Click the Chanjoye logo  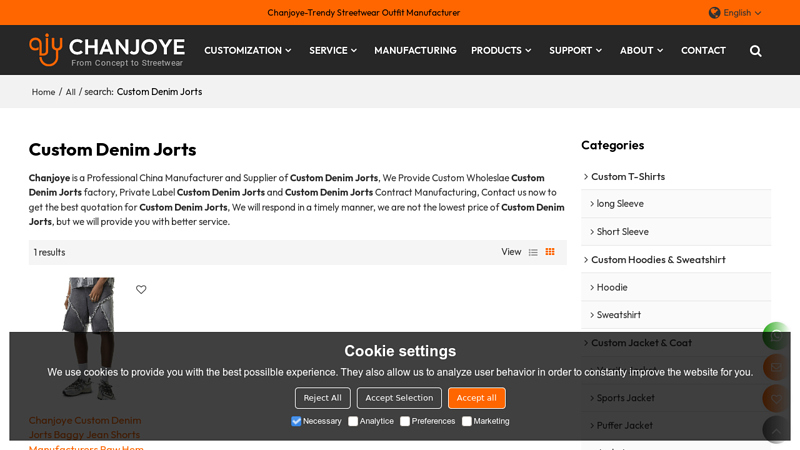click(107, 50)
